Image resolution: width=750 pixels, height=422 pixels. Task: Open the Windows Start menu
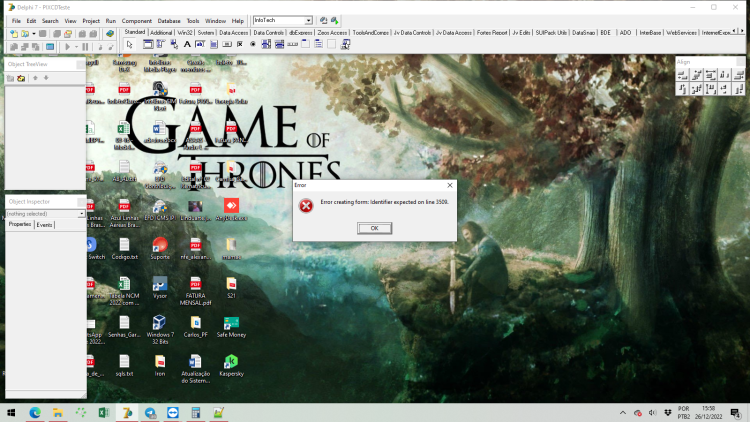coord(11,412)
